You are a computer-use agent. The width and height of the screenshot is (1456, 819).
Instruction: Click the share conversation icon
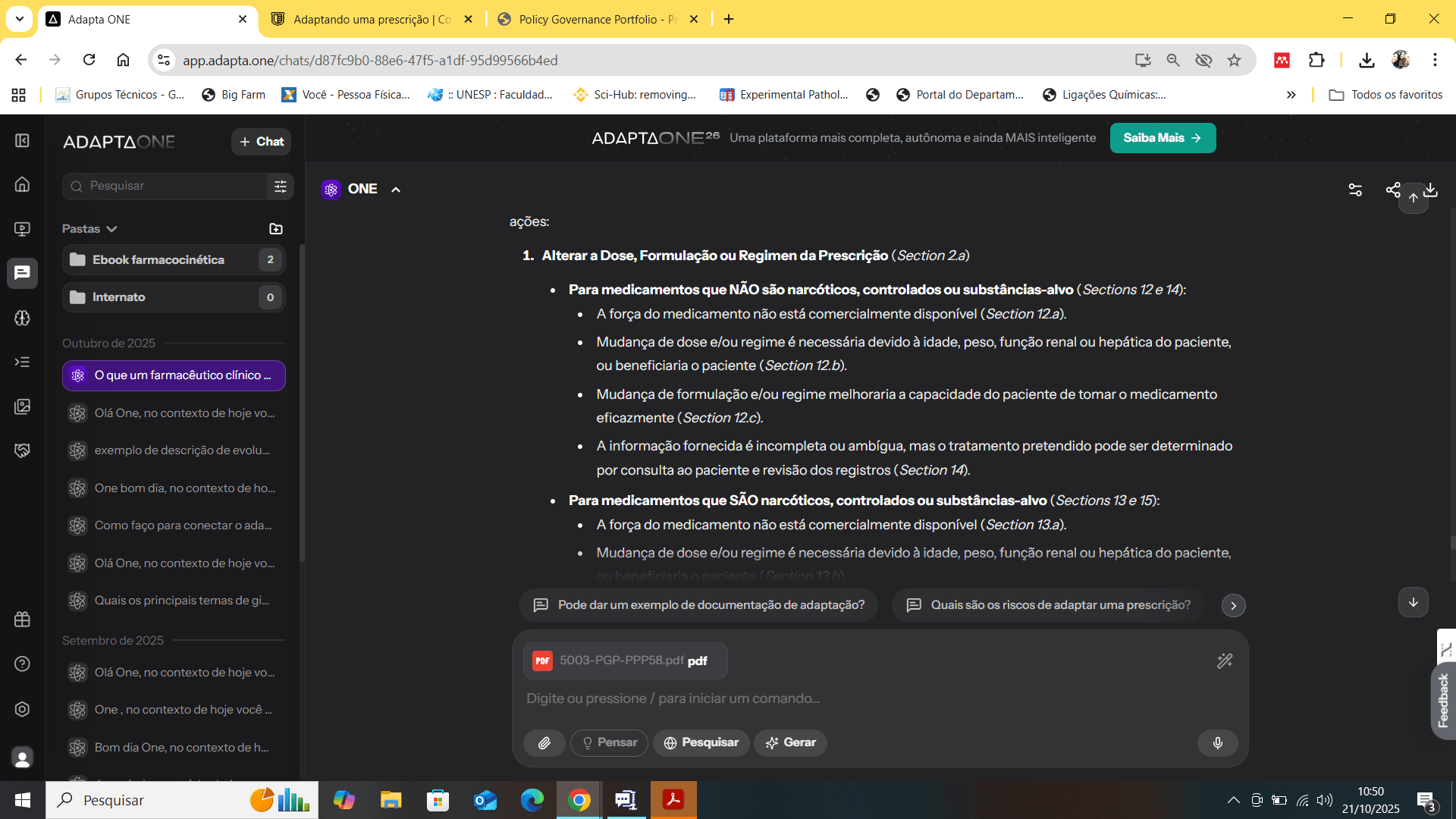[x=1392, y=190]
